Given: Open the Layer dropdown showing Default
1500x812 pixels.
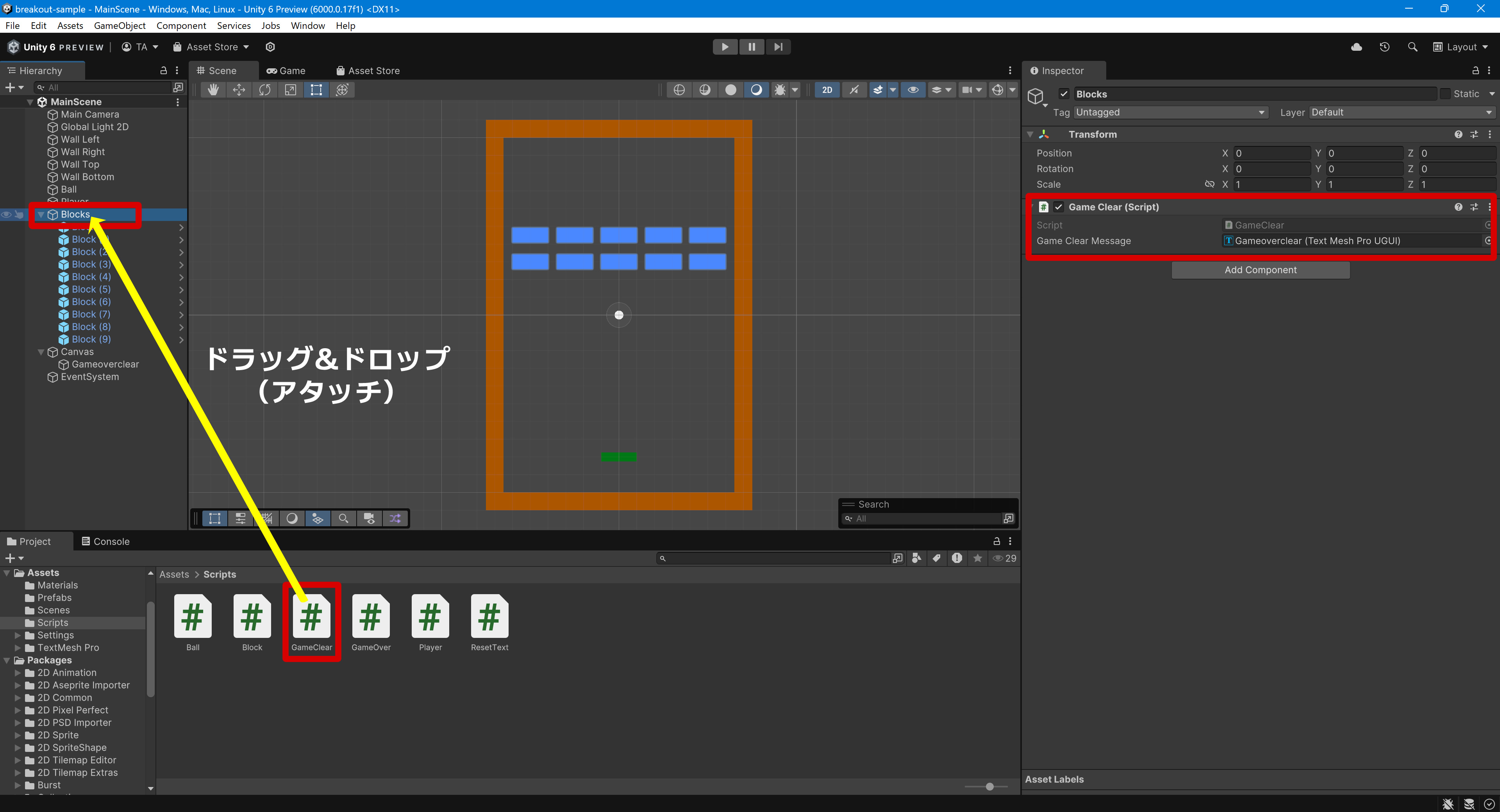Looking at the screenshot, I should [x=1402, y=112].
